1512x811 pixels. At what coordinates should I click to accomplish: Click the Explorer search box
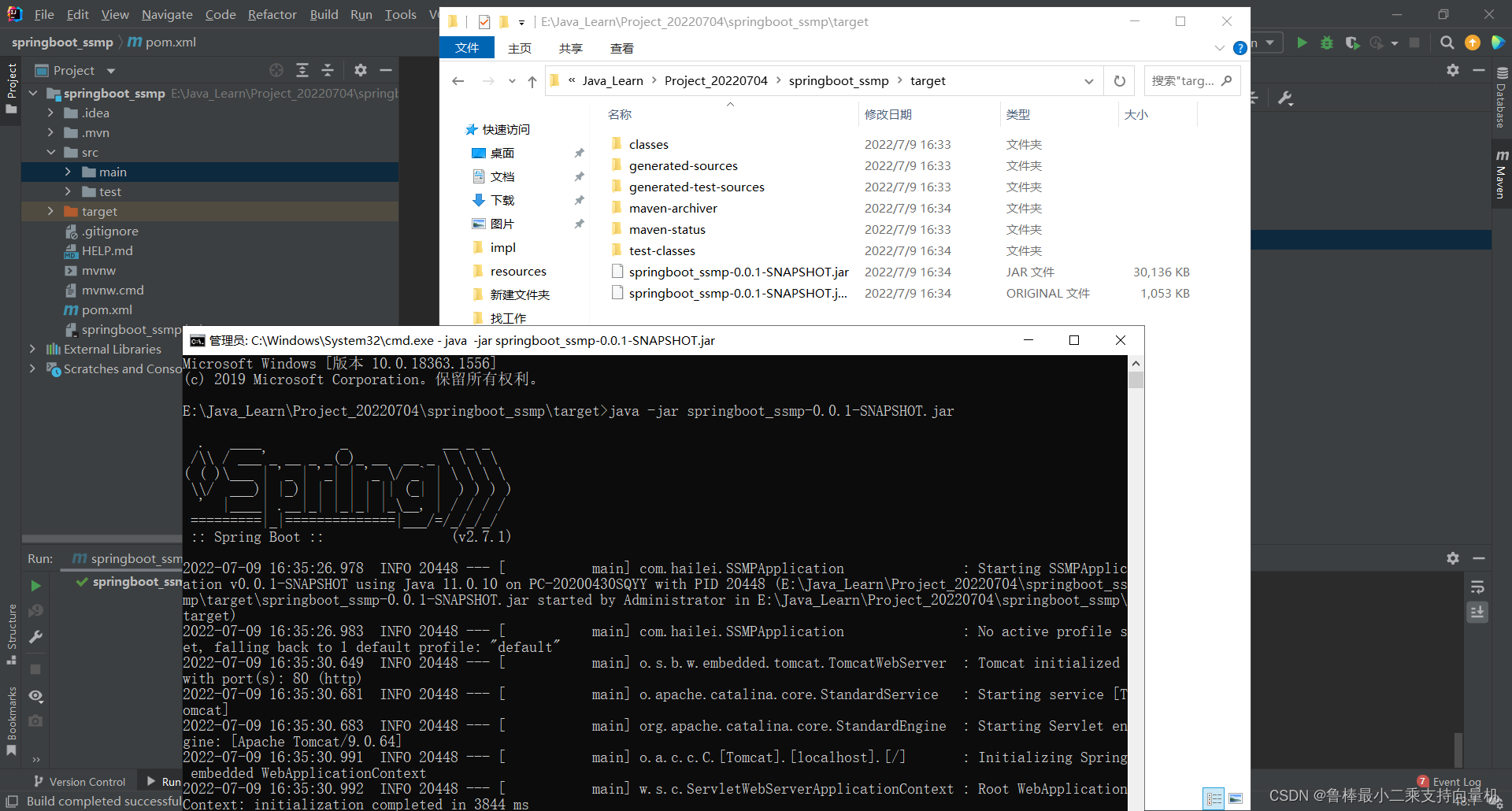[x=1192, y=81]
